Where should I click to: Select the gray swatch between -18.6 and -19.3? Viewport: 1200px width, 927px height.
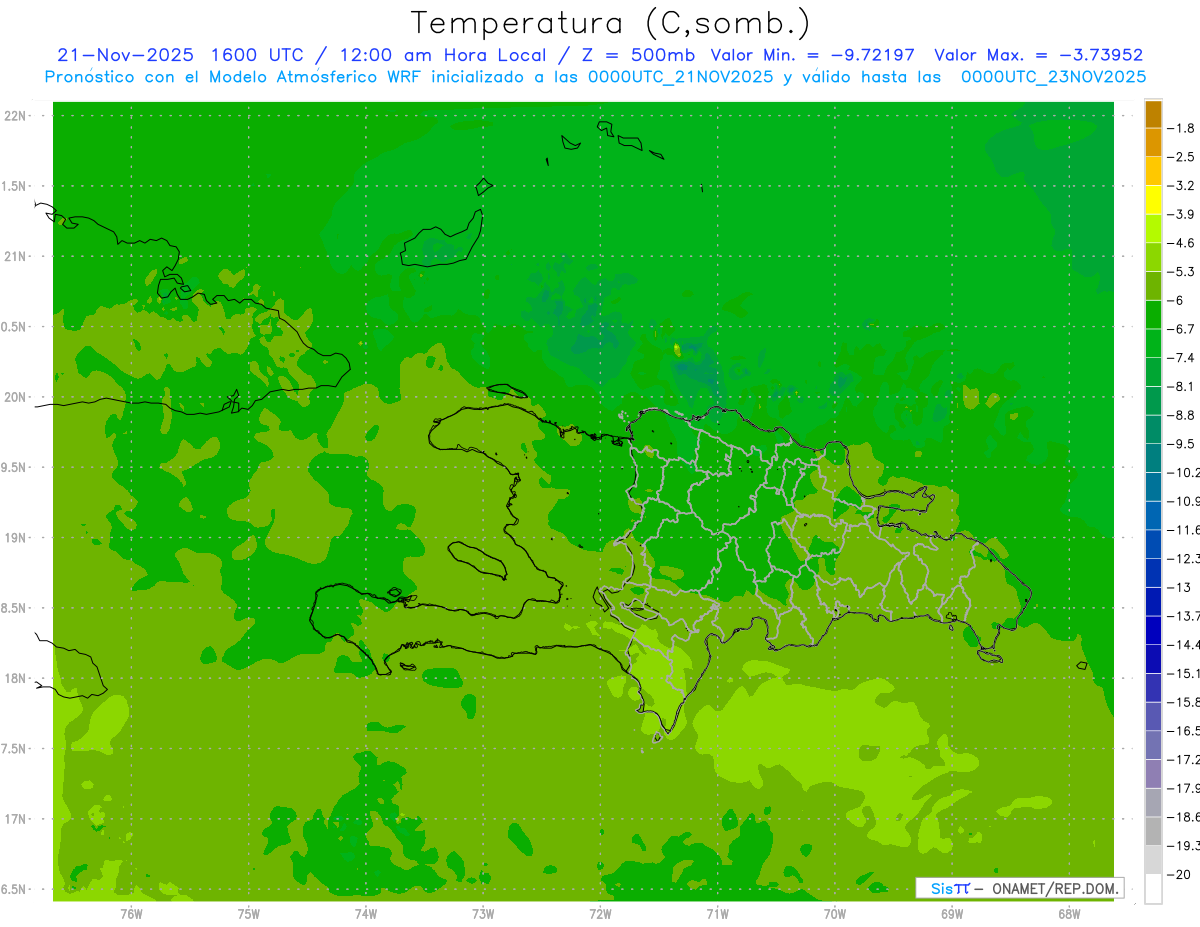tap(1153, 832)
